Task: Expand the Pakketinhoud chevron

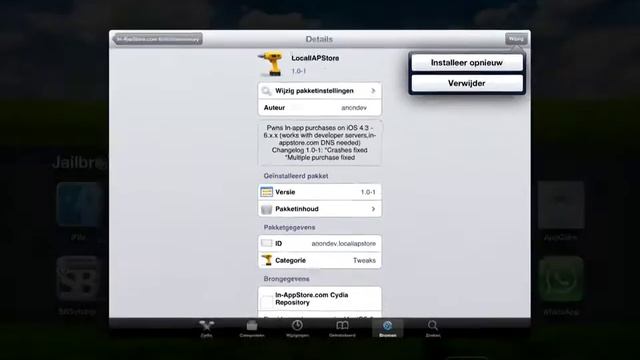Action: (x=373, y=209)
